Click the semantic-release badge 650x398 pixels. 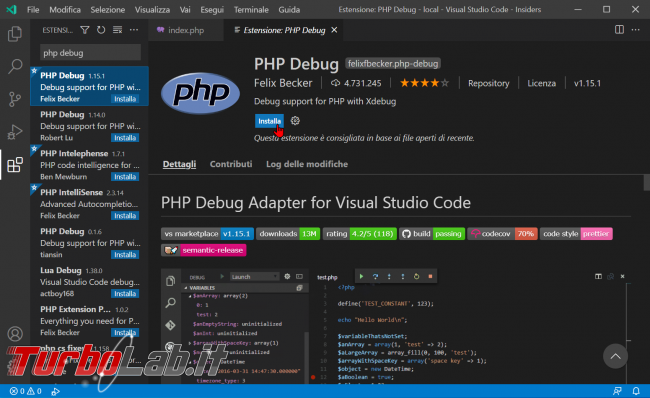tap(204, 250)
